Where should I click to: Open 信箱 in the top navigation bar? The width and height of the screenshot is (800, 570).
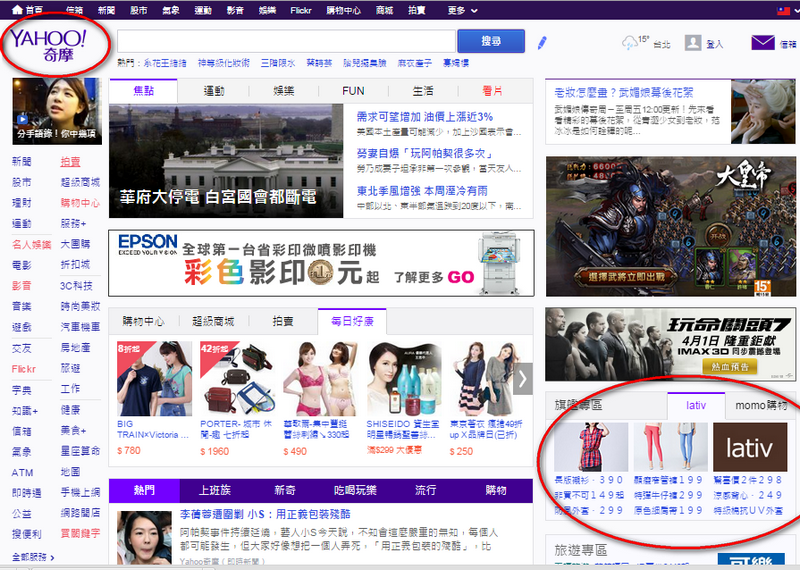[74, 10]
